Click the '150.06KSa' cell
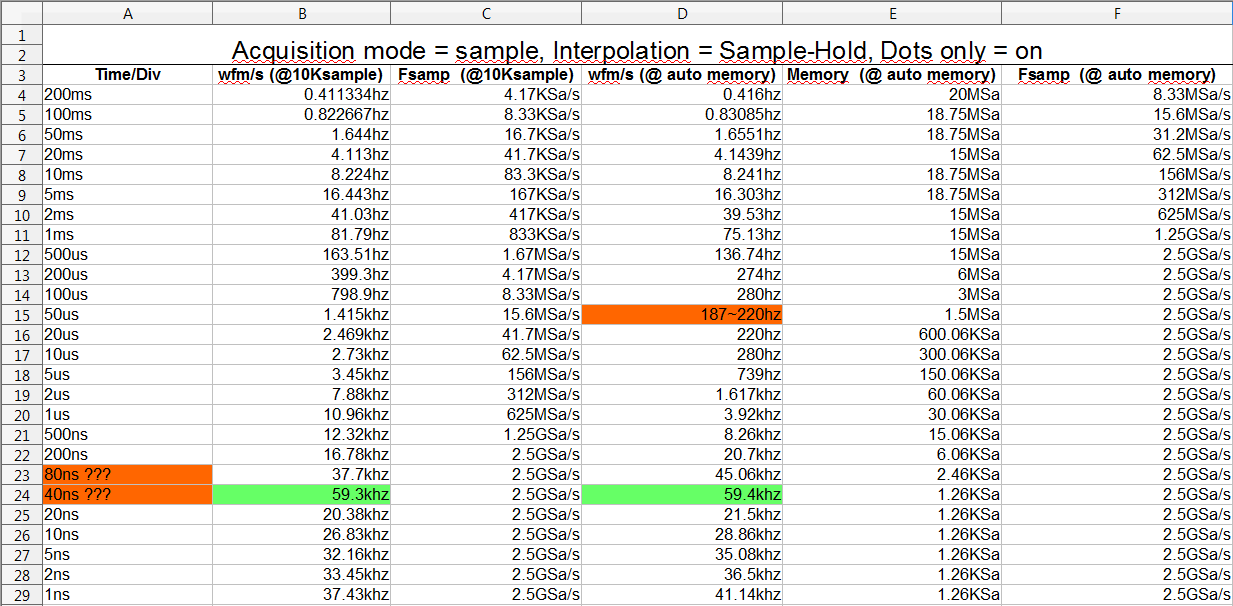The image size is (1233, 606). [x=892, y=374]
